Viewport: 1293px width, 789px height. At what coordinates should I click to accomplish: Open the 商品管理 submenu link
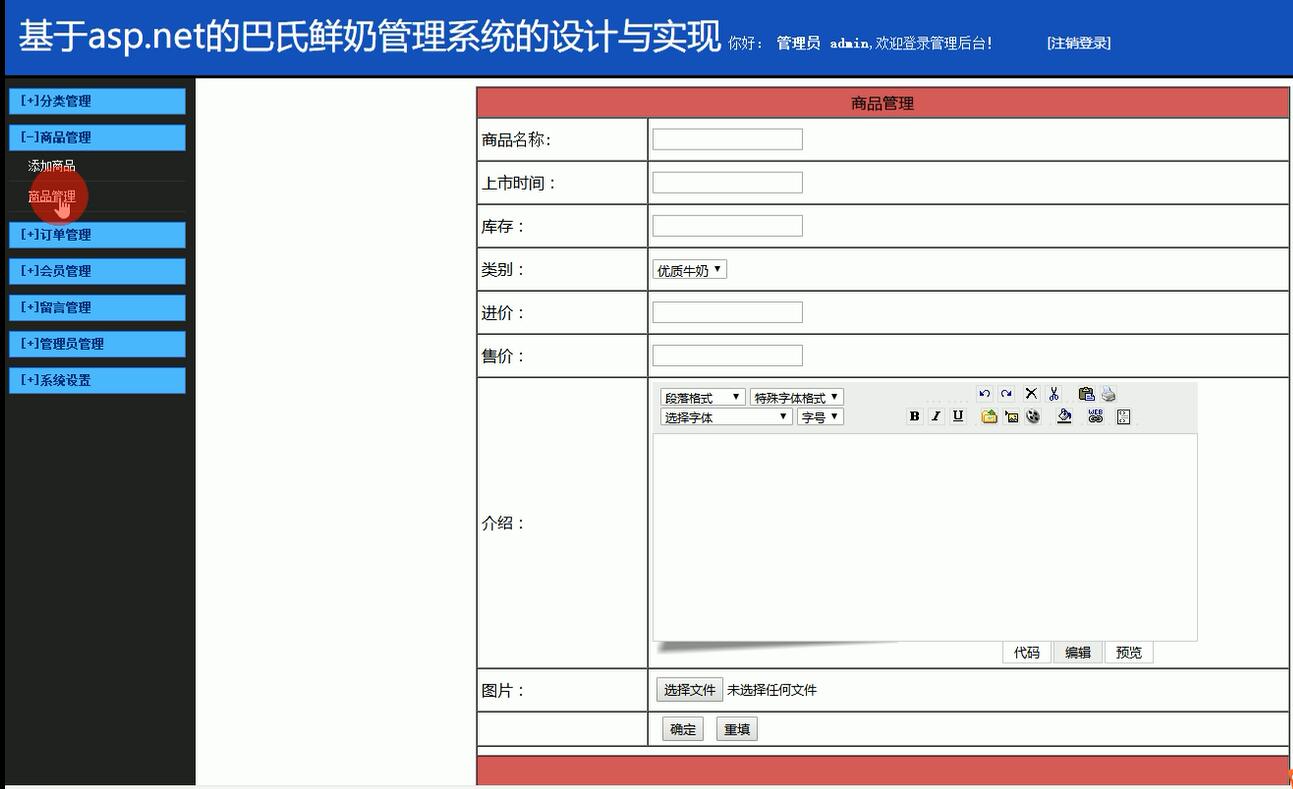(52, 196)
